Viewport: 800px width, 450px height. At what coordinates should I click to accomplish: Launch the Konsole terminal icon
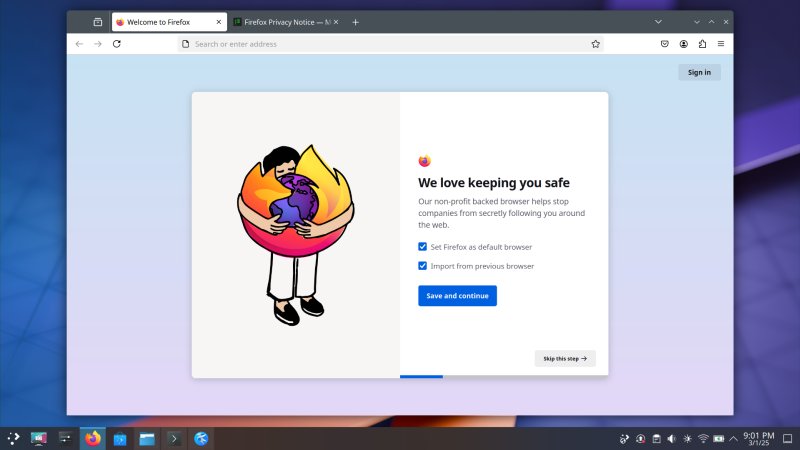coord(174,438)
